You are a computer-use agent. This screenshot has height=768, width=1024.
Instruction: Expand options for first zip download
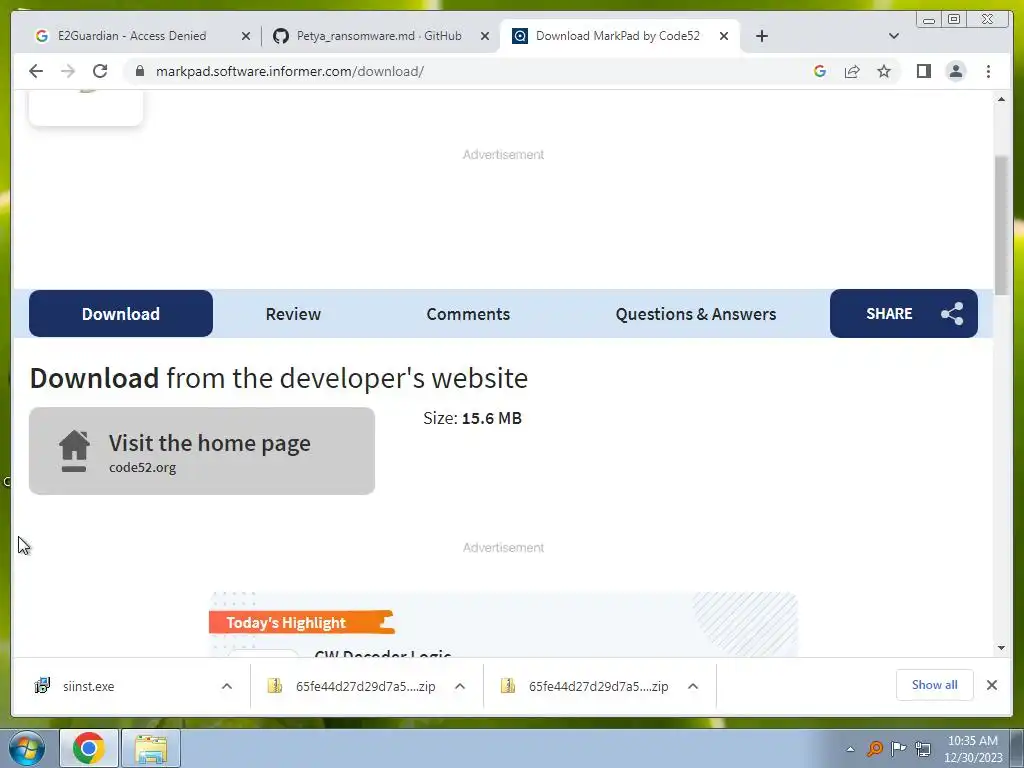[x=460, y=686]
